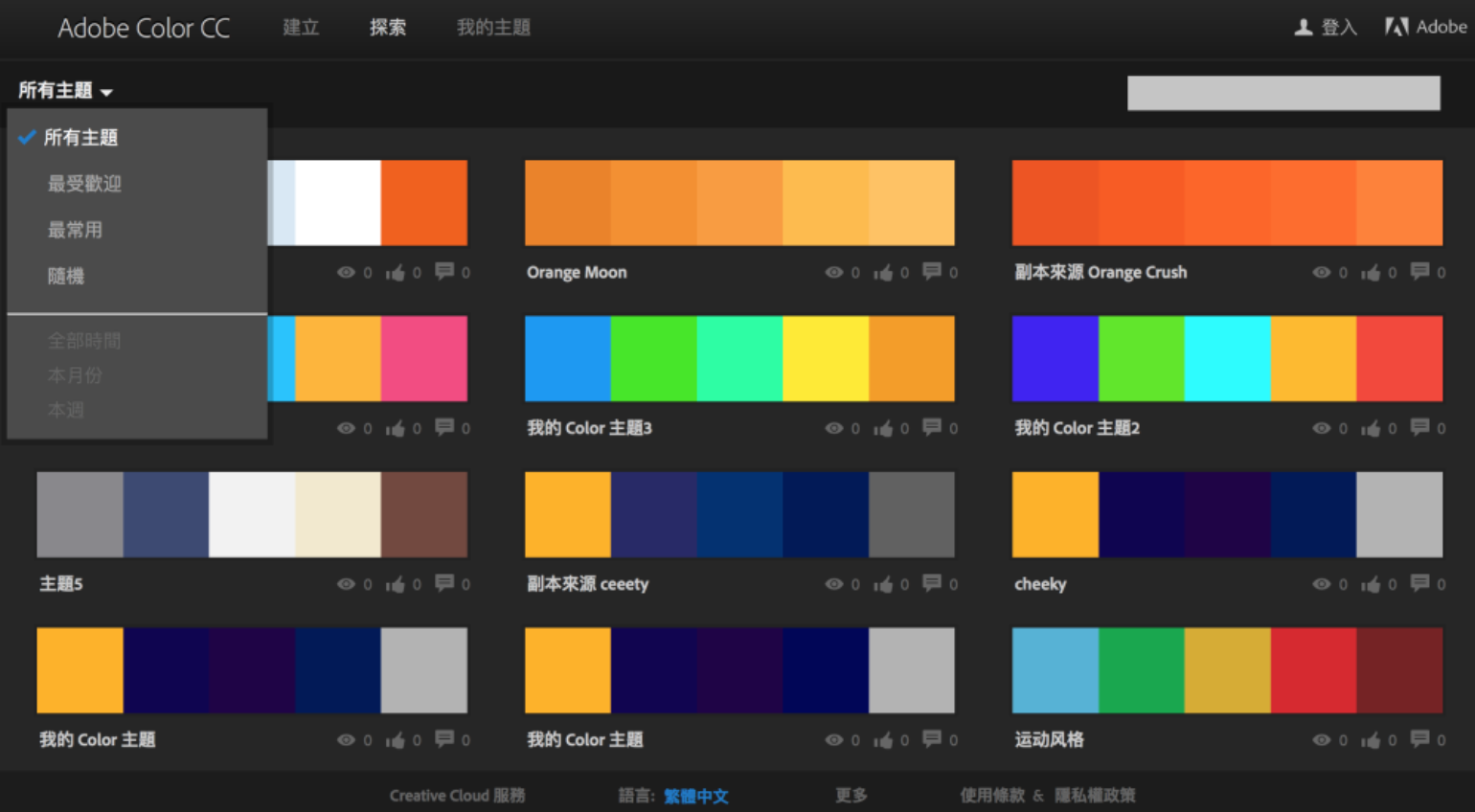1475x812 pixels.
Task: Like the 运动风格 theme
Action: click(1371, 741)
